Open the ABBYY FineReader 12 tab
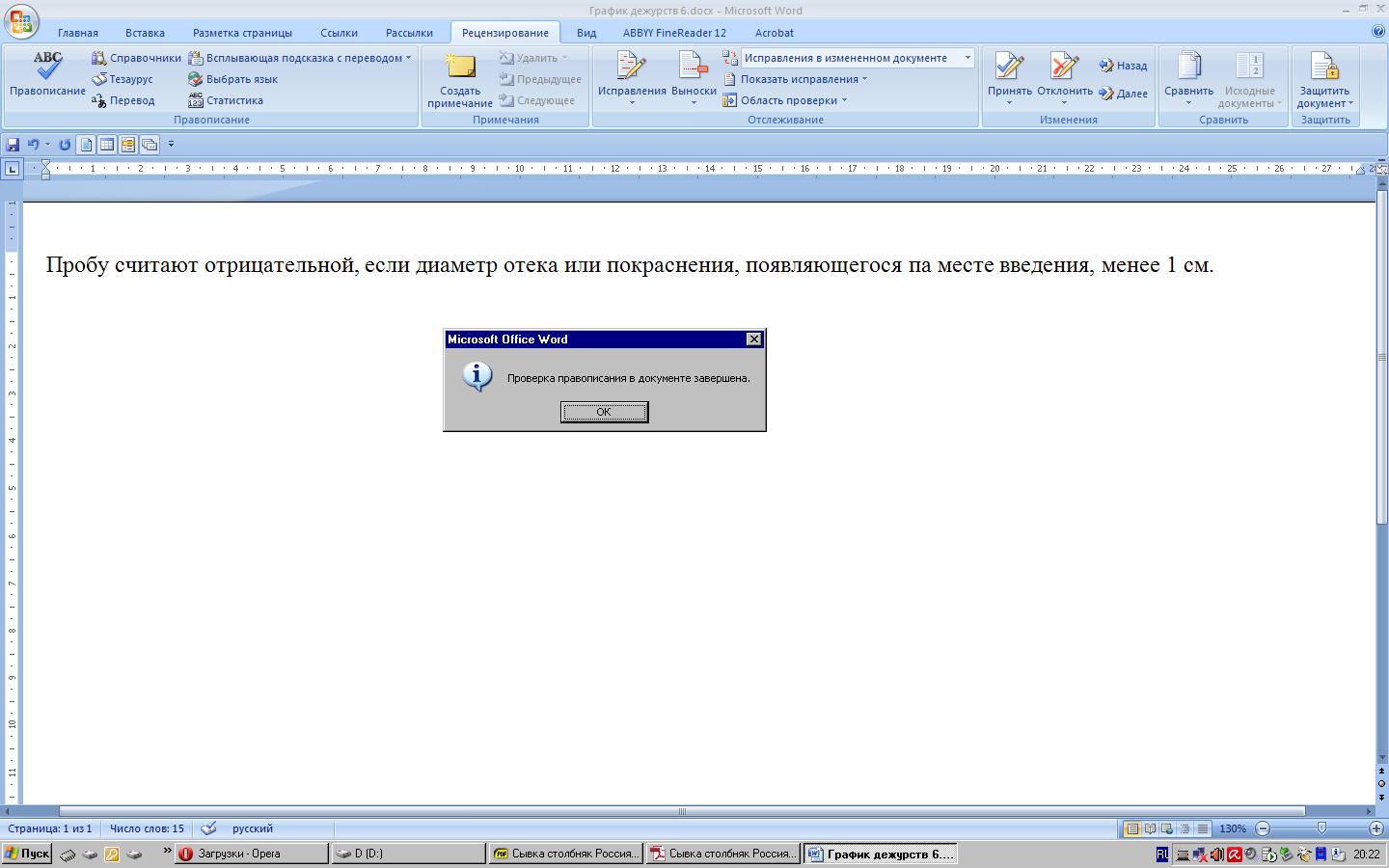 (674, 32)
